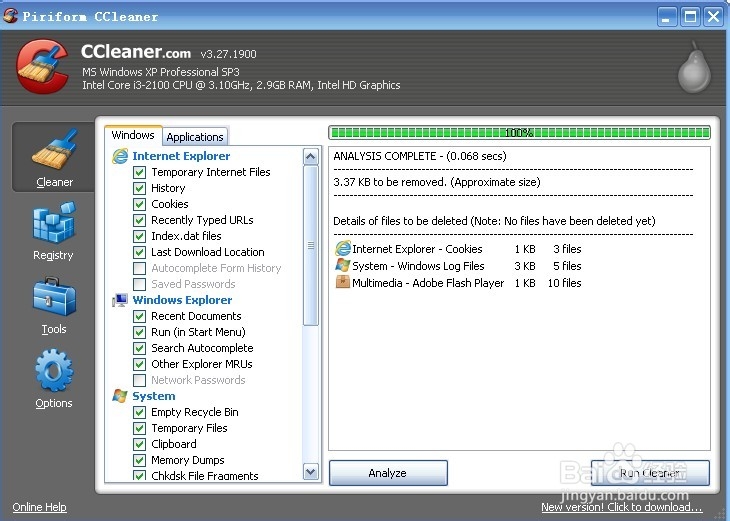Open the Cleaner section brush icon
Viewport: 730px width, 521px height.
(x=54, y=150)
